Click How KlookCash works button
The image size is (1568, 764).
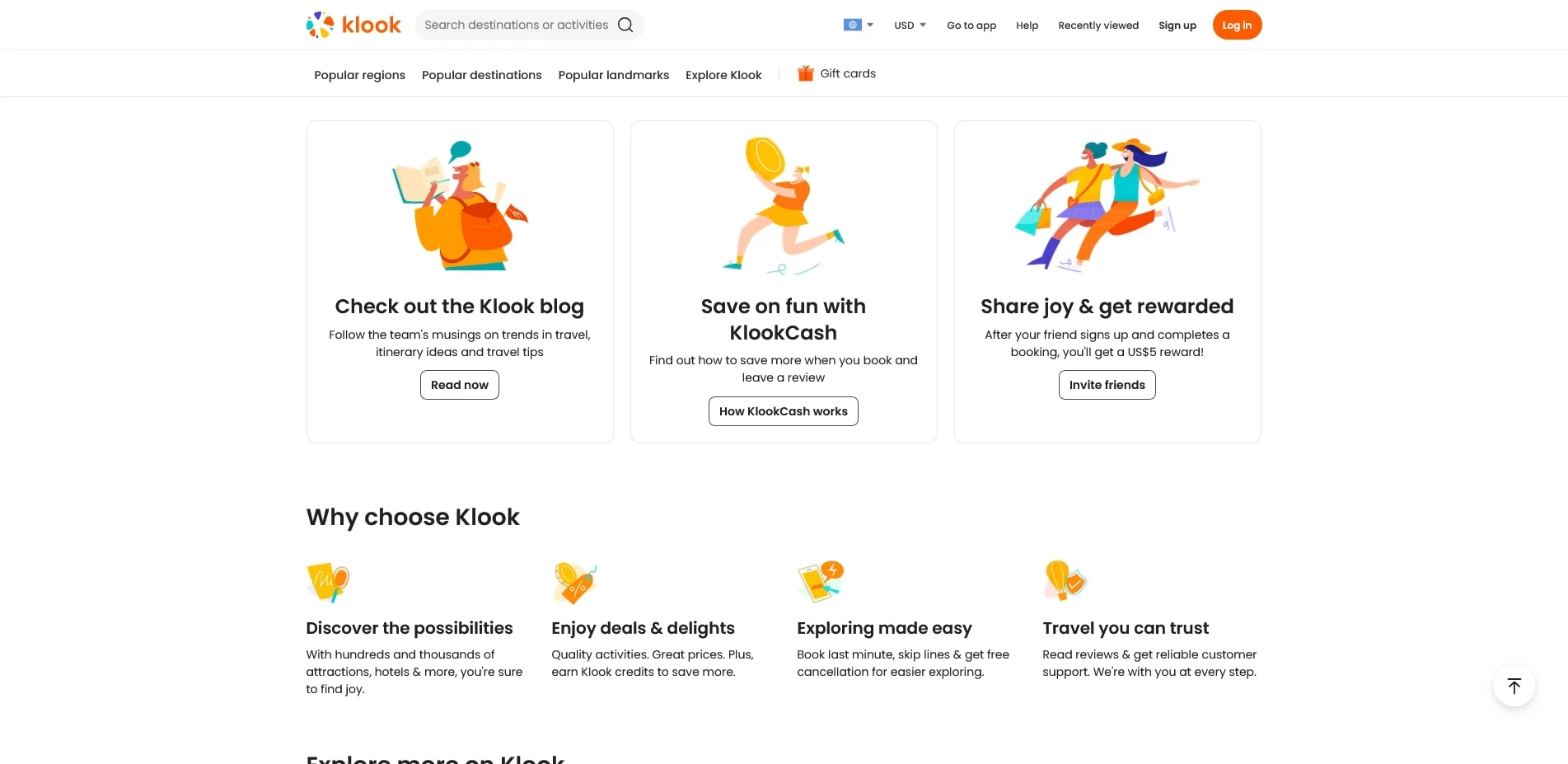783,411
